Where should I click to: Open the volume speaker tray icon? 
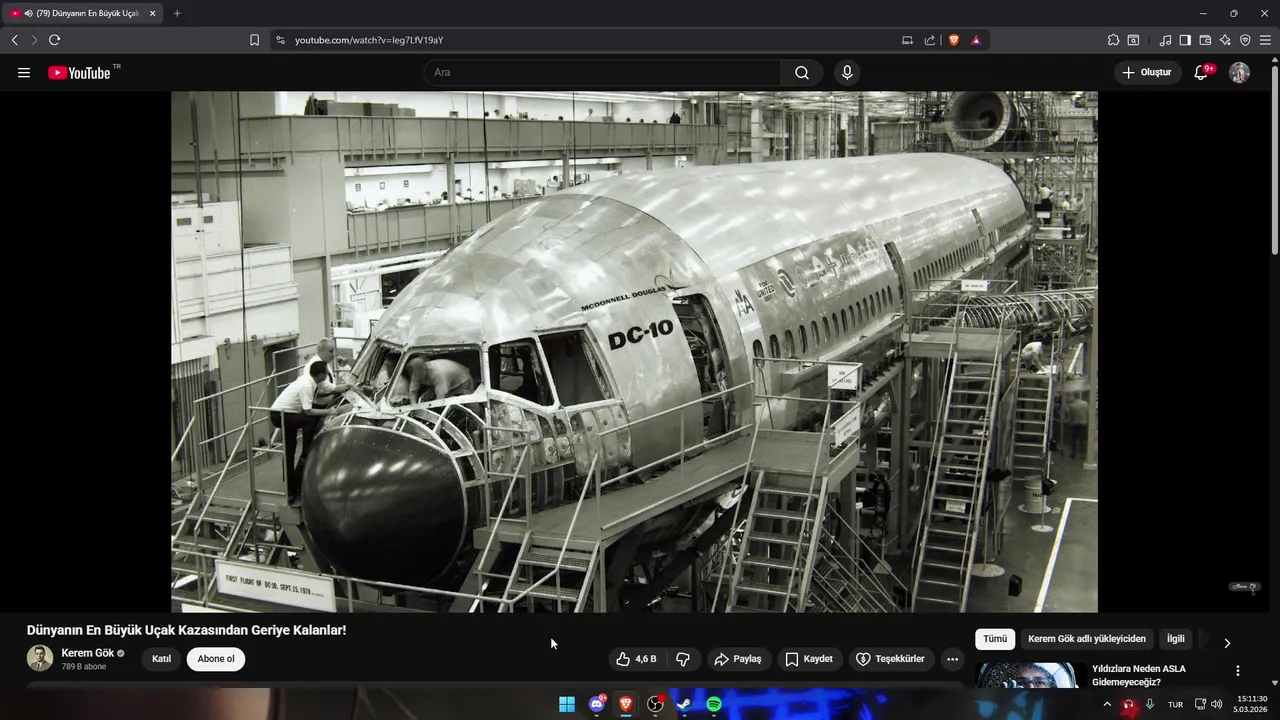pyautogui.click(x=1217, y=704)
